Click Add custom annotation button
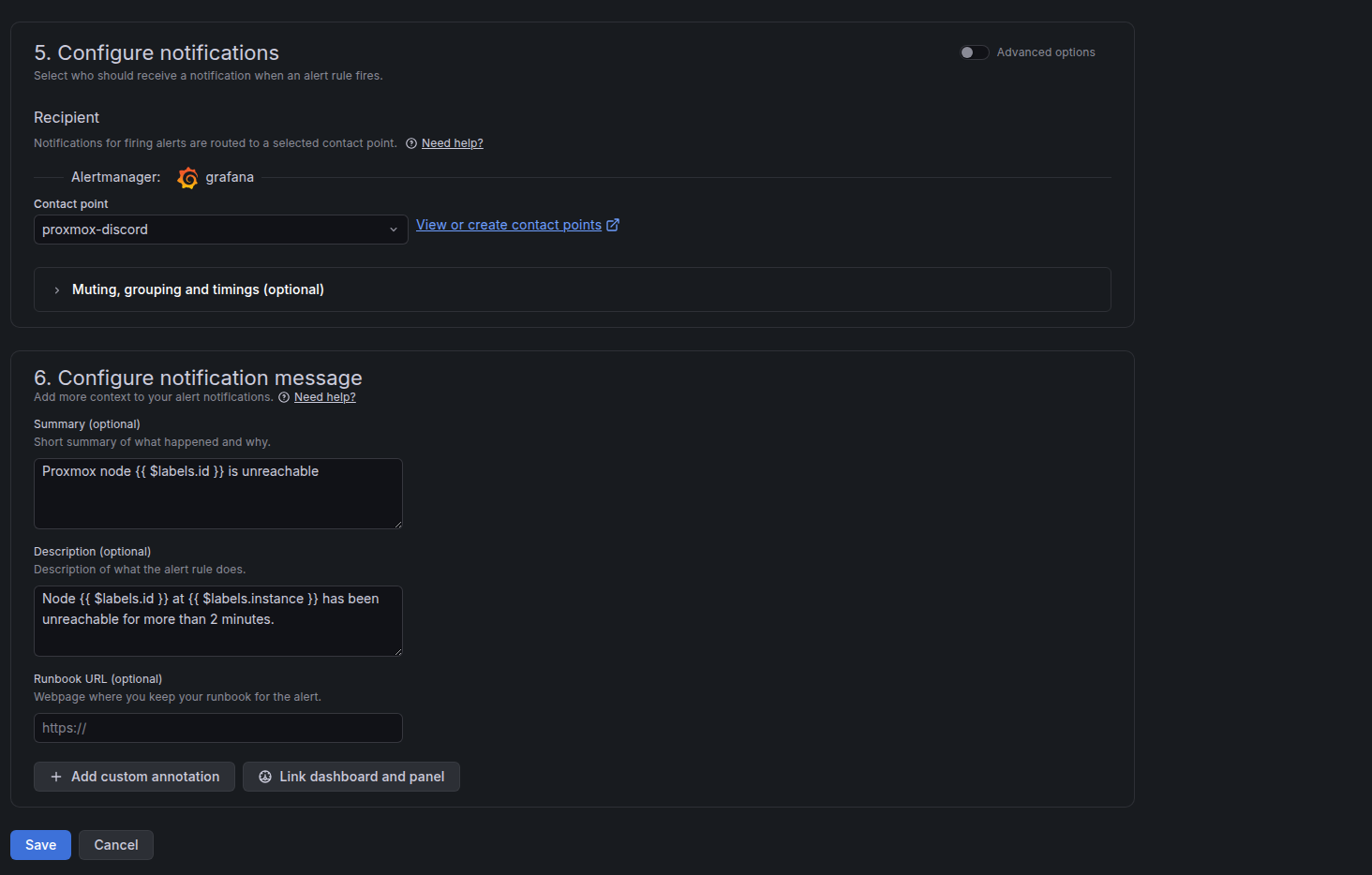 click(134, 777)
